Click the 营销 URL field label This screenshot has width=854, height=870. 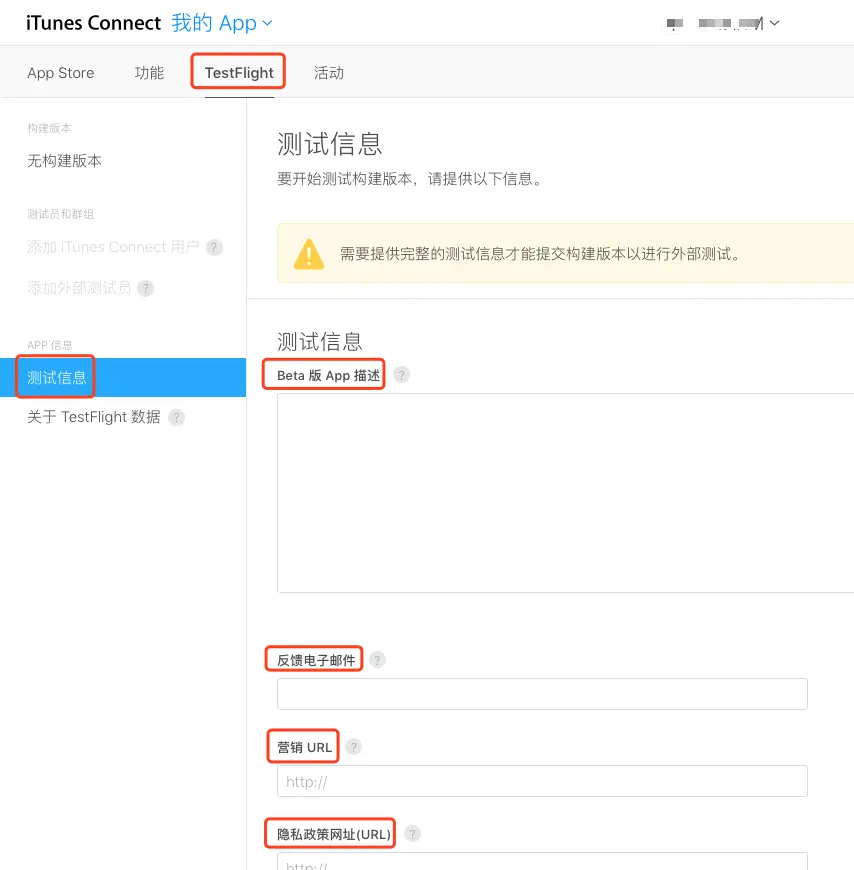click(304, 747)
